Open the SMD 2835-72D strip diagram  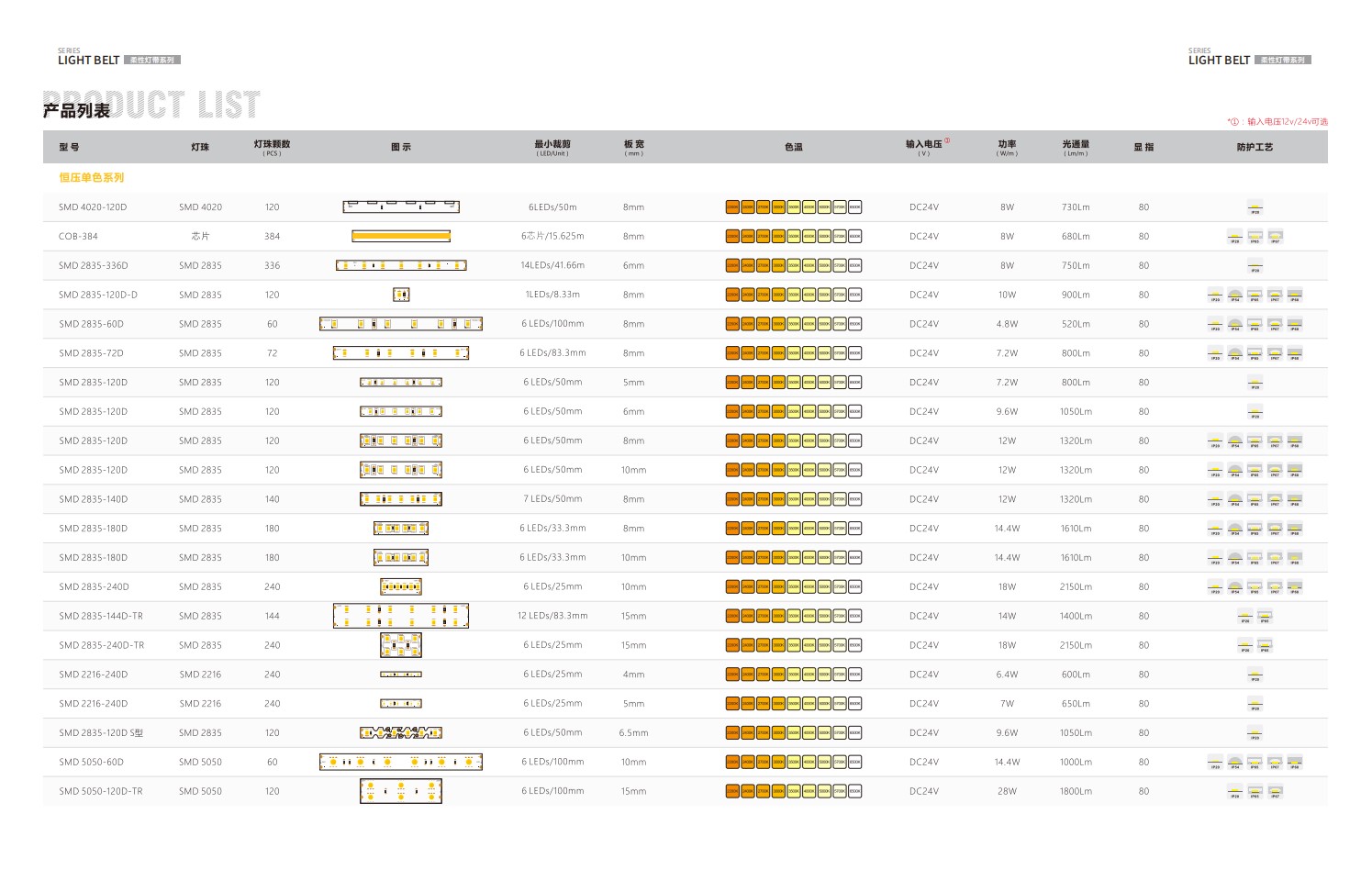pyautogui.click(x=401, y=352)
